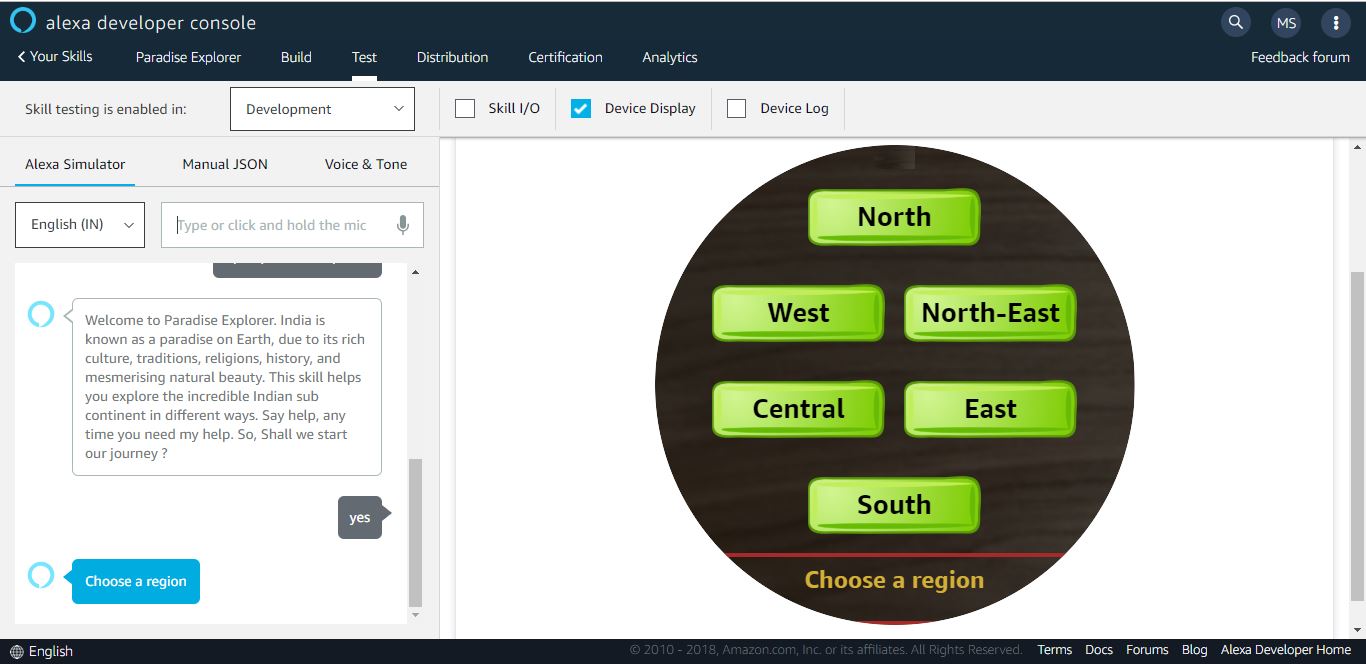1366x664 pixels.
Task: Select the Alexa Simulator tab
Action: tap(75, 164)
